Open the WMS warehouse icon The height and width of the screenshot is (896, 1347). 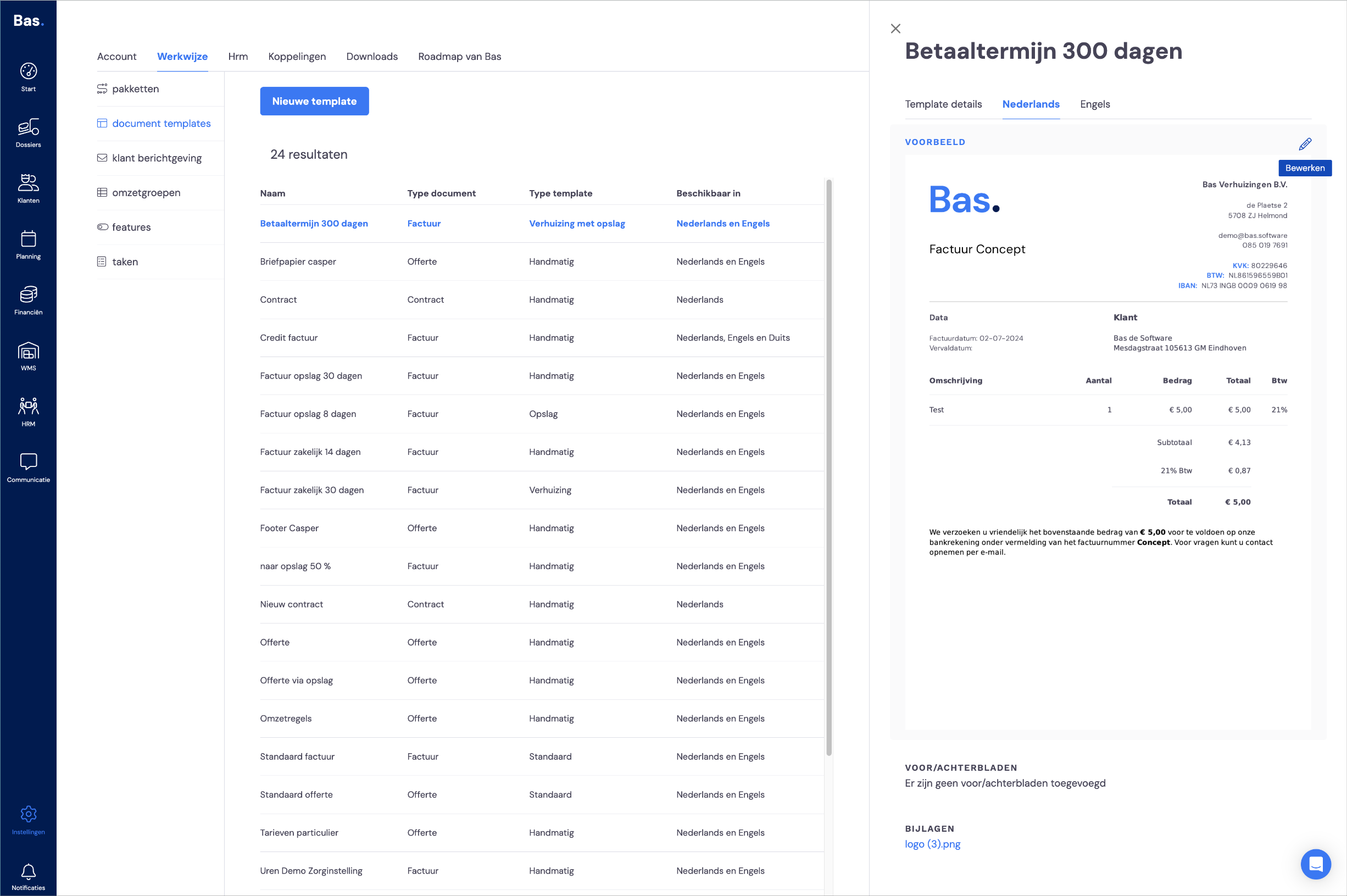pos(28,357)
